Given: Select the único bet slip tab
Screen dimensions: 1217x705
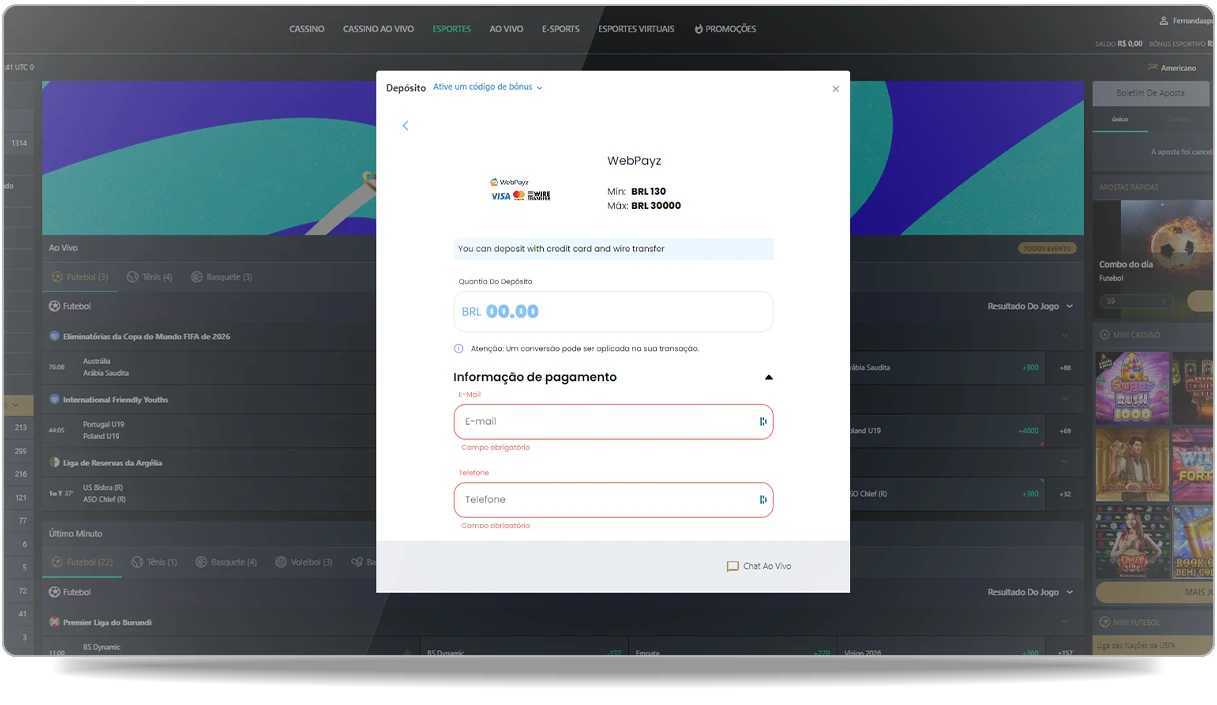Looking at the screenshot, I should pos(1120,119).
